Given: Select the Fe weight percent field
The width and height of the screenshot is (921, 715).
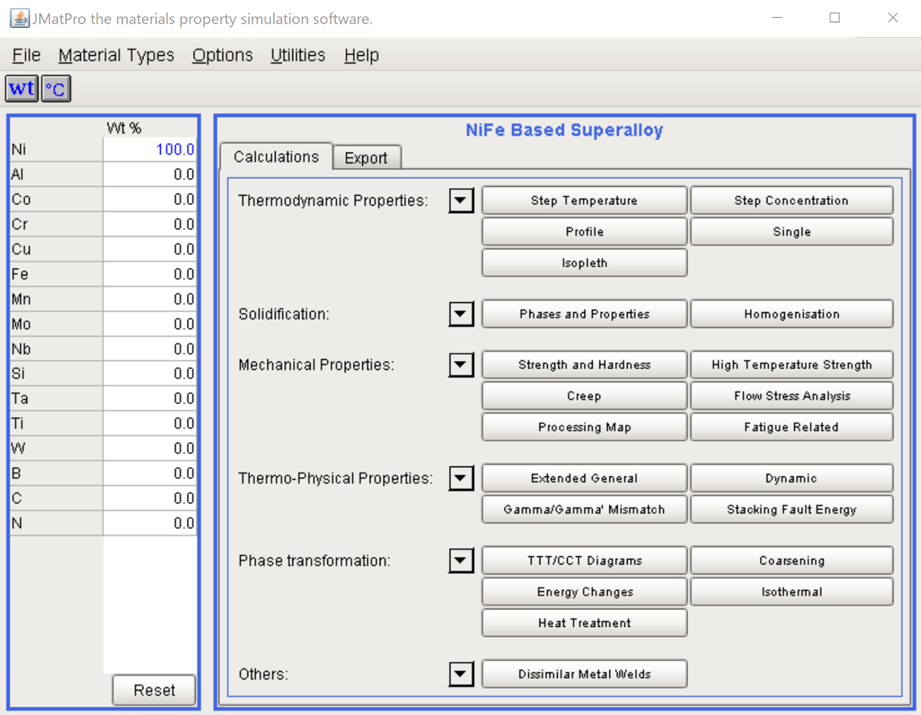Looking at the screenshot, I should [x=150, y=274].
